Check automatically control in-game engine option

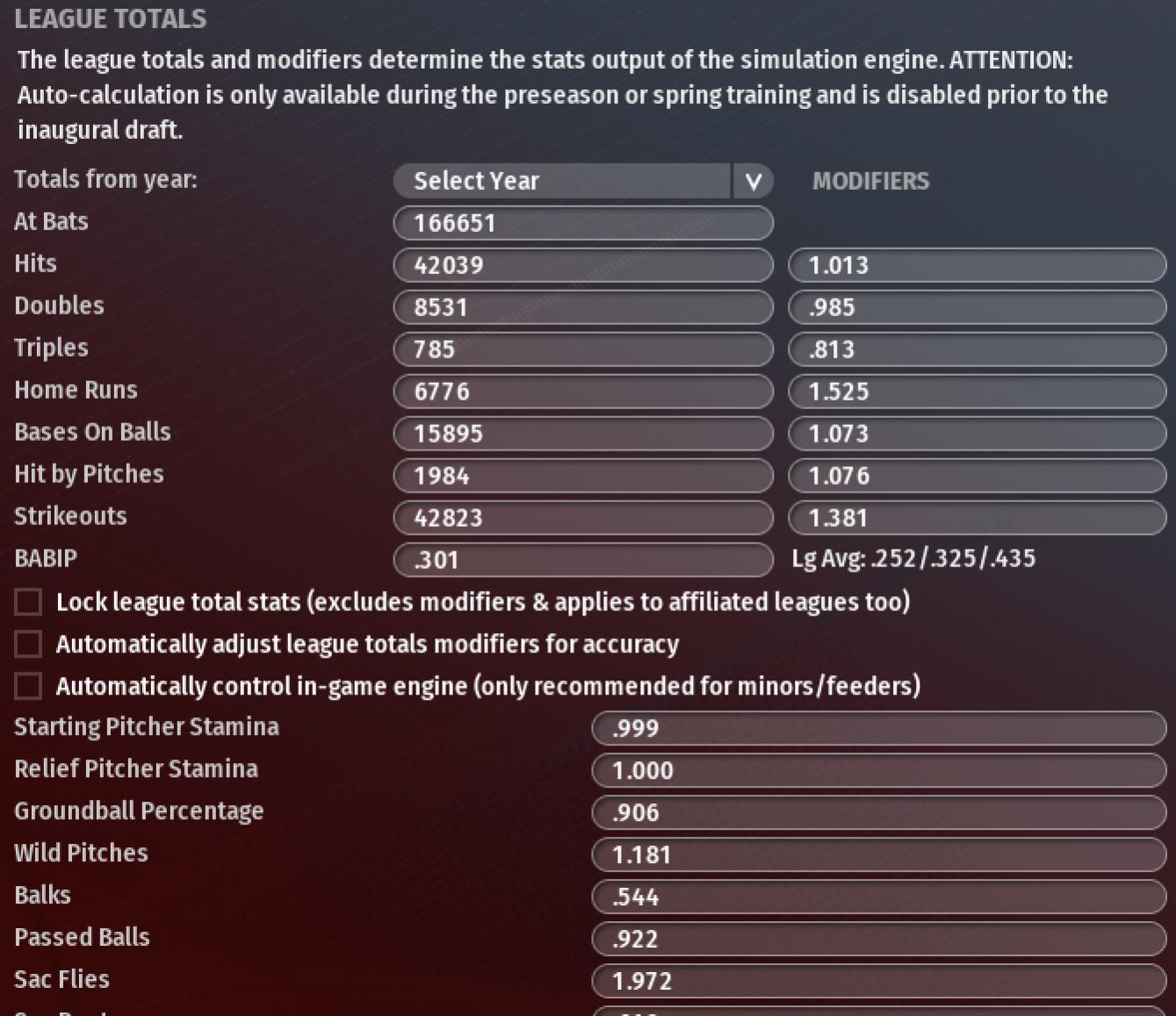(28, 687)
